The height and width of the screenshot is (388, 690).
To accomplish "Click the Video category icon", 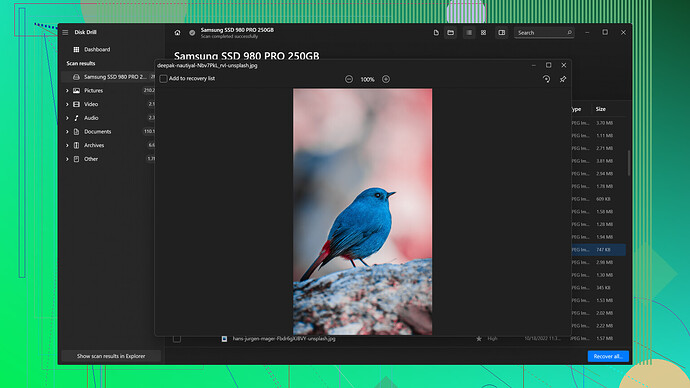I will click(77, 104).
